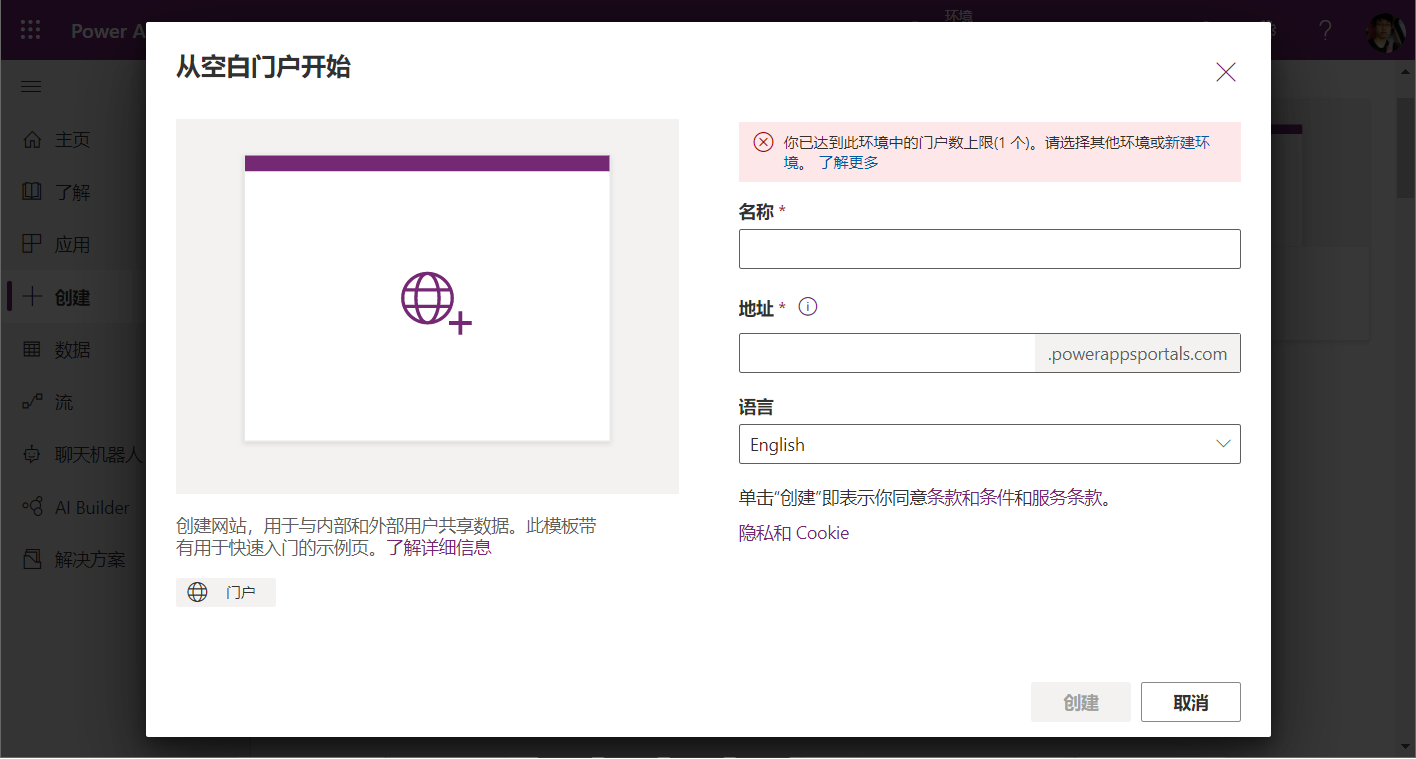
Task: Click globe icon in 门户 tag
Action: pos(198,592)
